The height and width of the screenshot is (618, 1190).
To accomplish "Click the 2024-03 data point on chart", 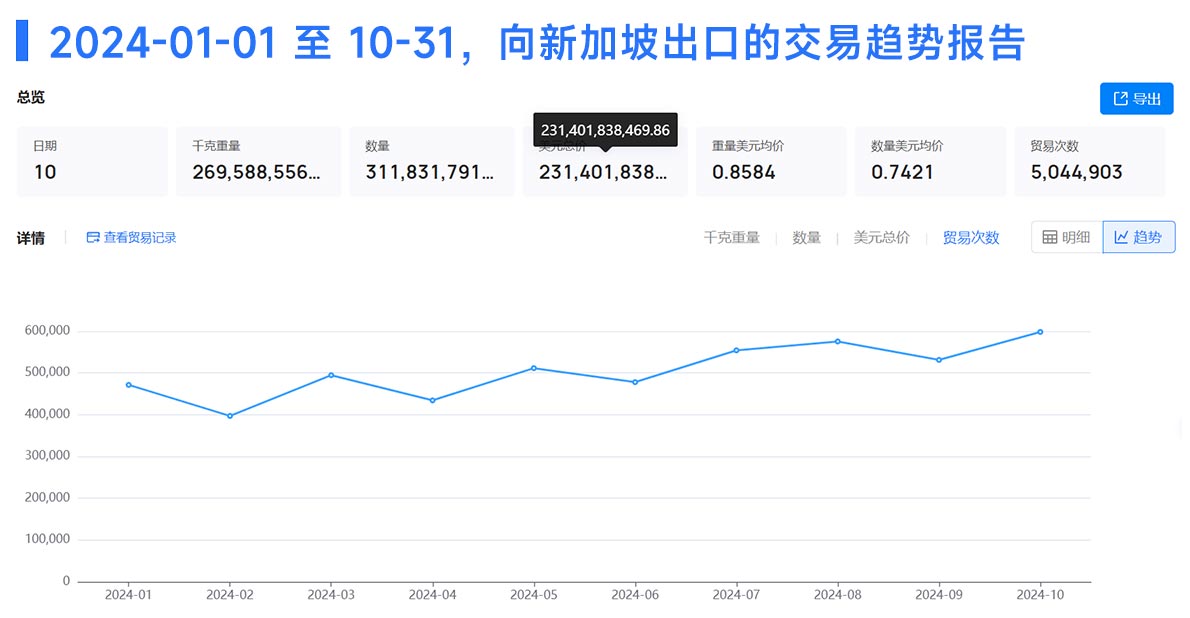I will coord(331,375).
